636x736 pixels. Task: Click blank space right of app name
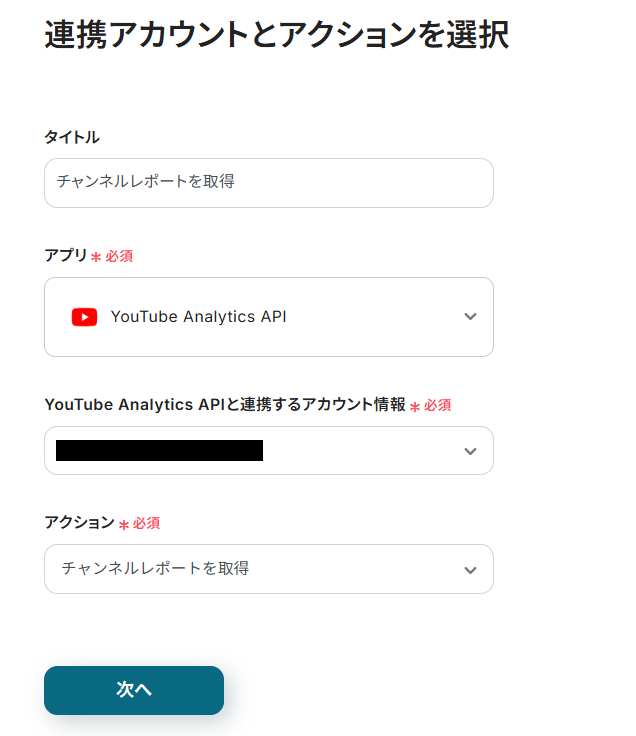[x=370, y=317]
